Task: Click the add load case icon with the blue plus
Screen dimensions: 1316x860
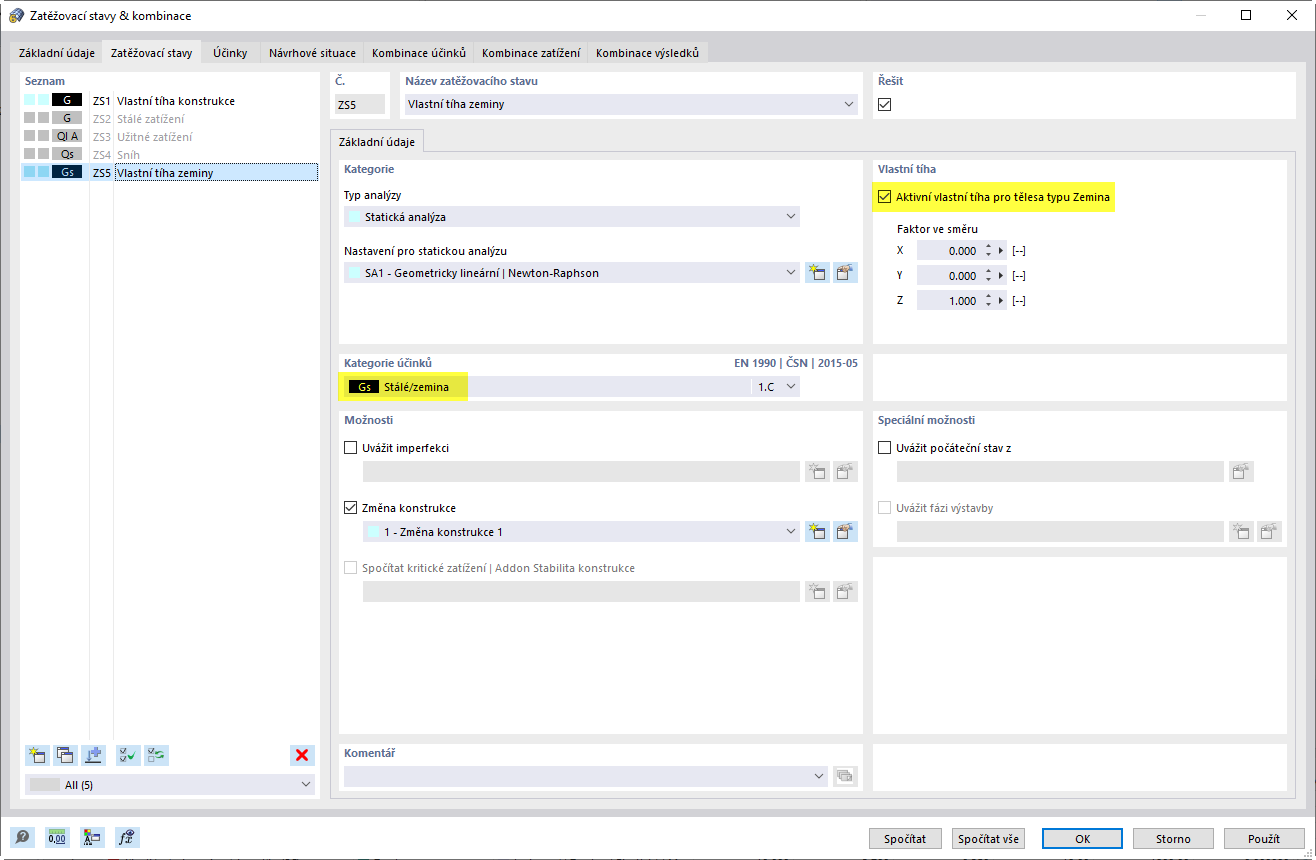Action: click(94, 755)
